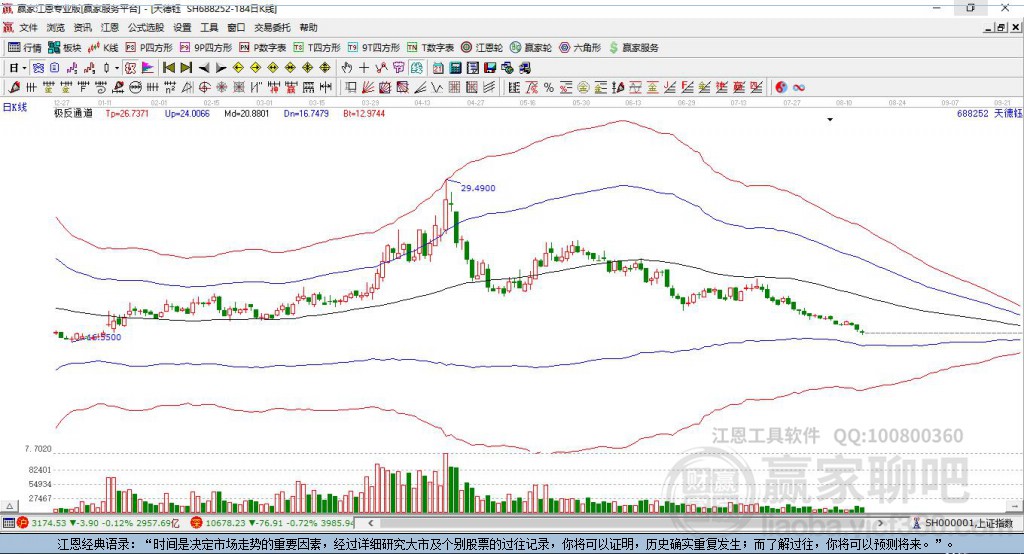Open the 资讯 menu

[x=82, y=27]
